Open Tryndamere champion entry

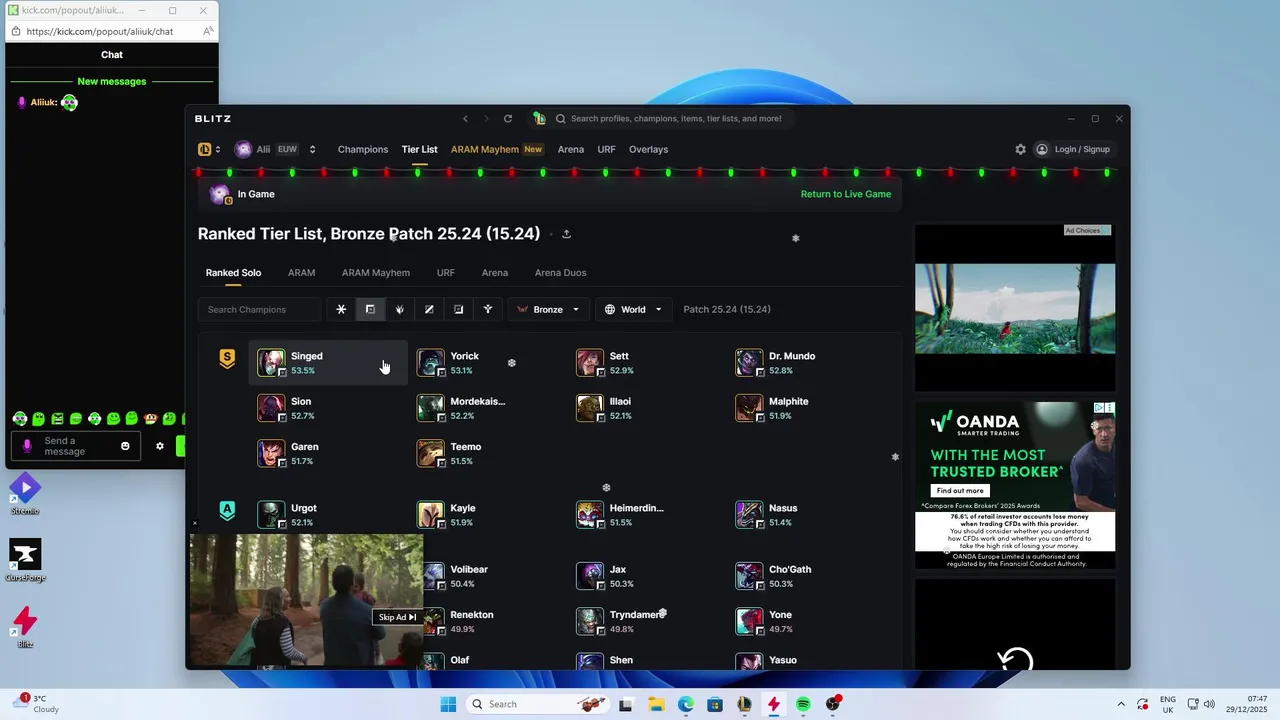pos(646,621)
